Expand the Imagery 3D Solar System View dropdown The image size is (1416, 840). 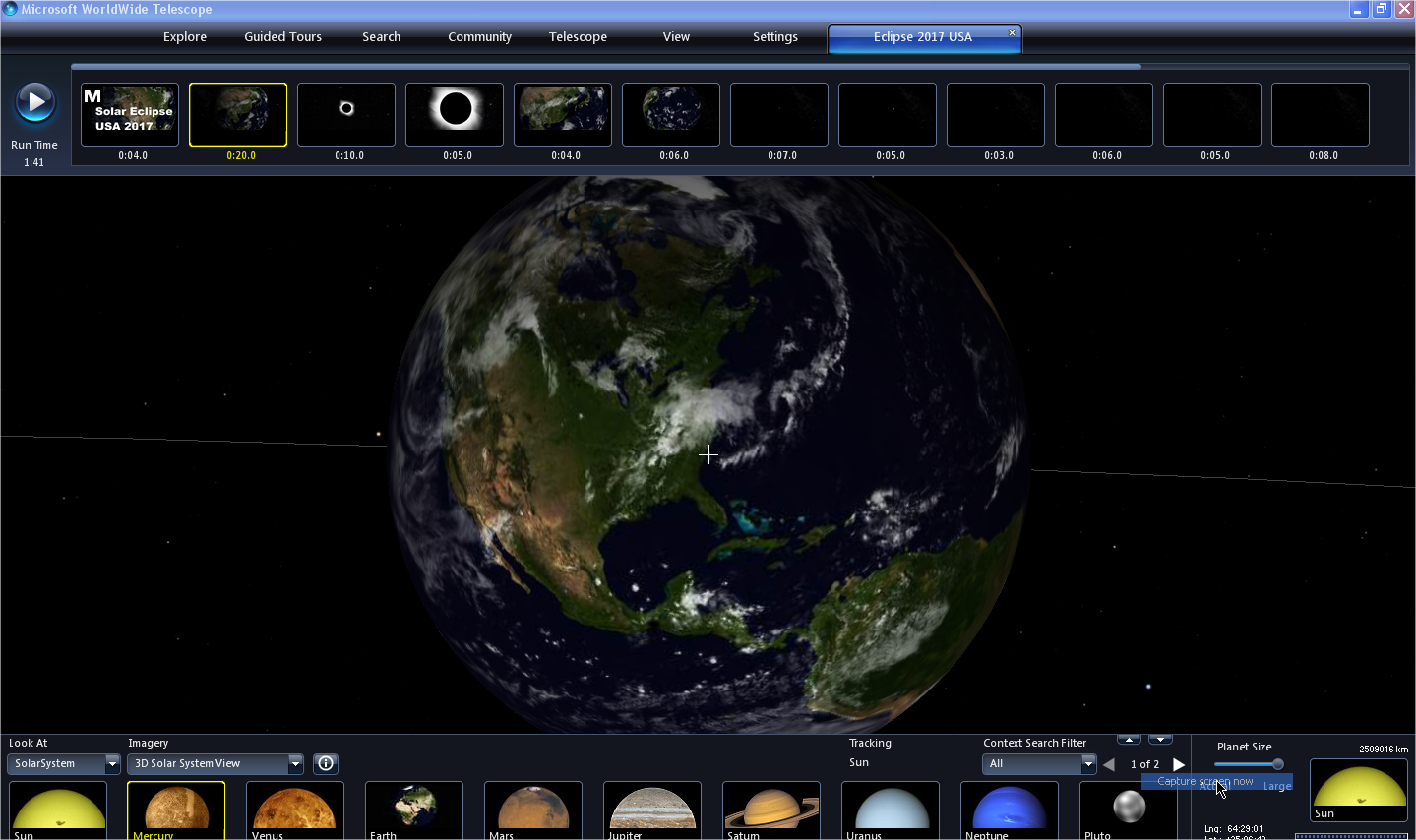click(295, 764)
